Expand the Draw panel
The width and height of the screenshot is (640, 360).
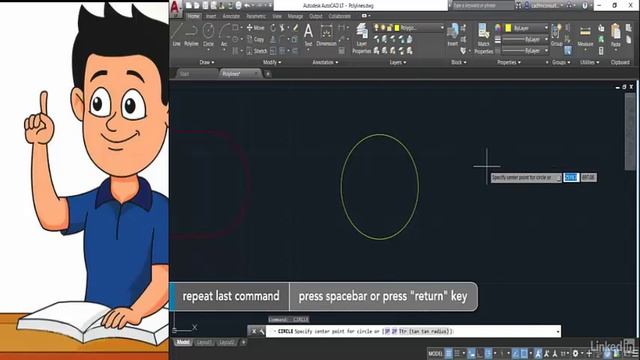(207, 62)
